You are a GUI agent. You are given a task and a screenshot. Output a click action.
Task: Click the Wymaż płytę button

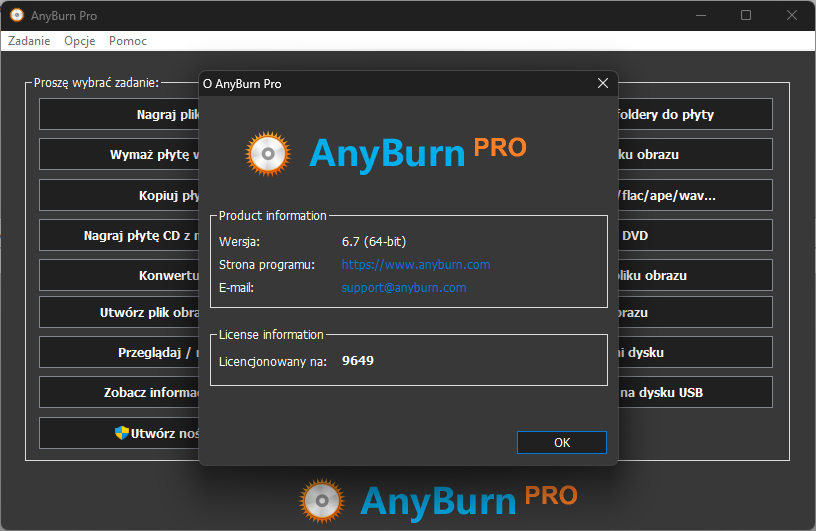click(x=119, y=154)
